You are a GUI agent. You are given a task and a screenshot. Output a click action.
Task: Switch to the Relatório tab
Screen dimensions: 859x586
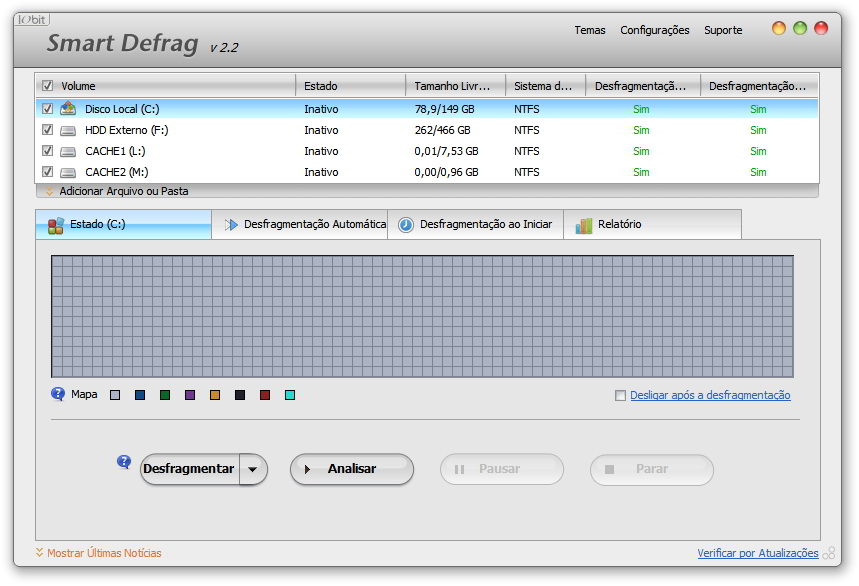tap(652, 225)
